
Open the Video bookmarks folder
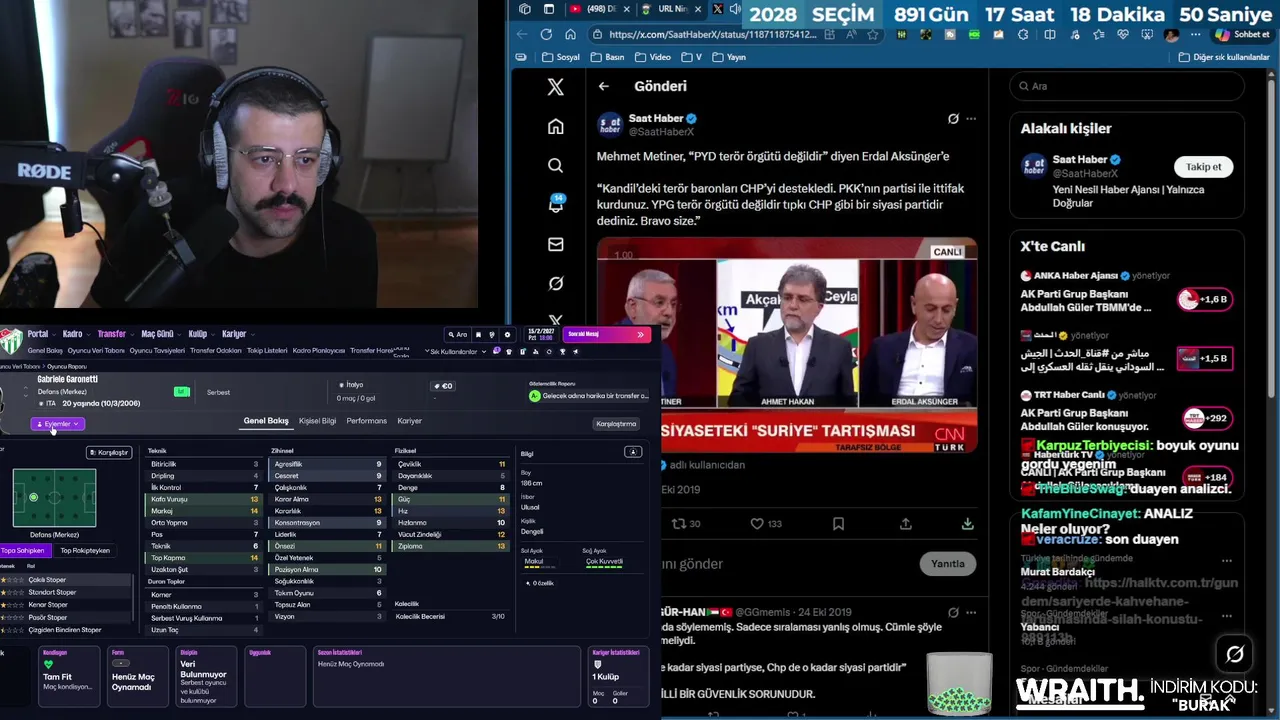click(652, 57)
